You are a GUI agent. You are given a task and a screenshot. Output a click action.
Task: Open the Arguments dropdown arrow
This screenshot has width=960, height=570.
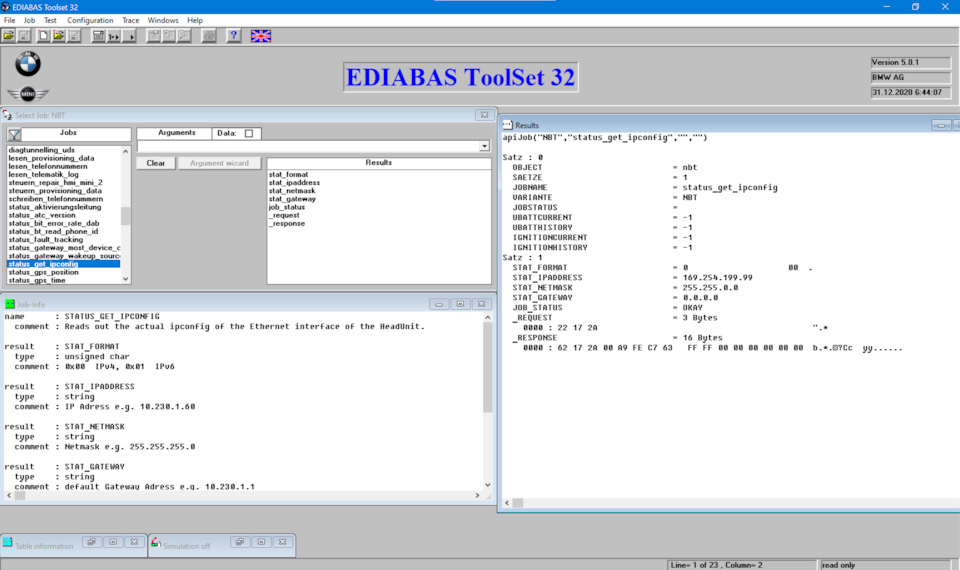click(484, 146)
